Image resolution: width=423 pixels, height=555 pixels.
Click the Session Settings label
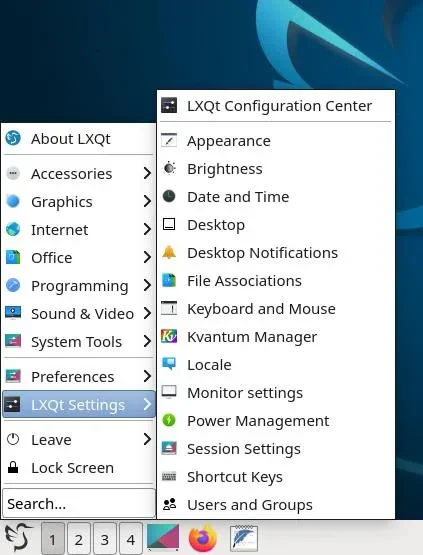[244, 449]
